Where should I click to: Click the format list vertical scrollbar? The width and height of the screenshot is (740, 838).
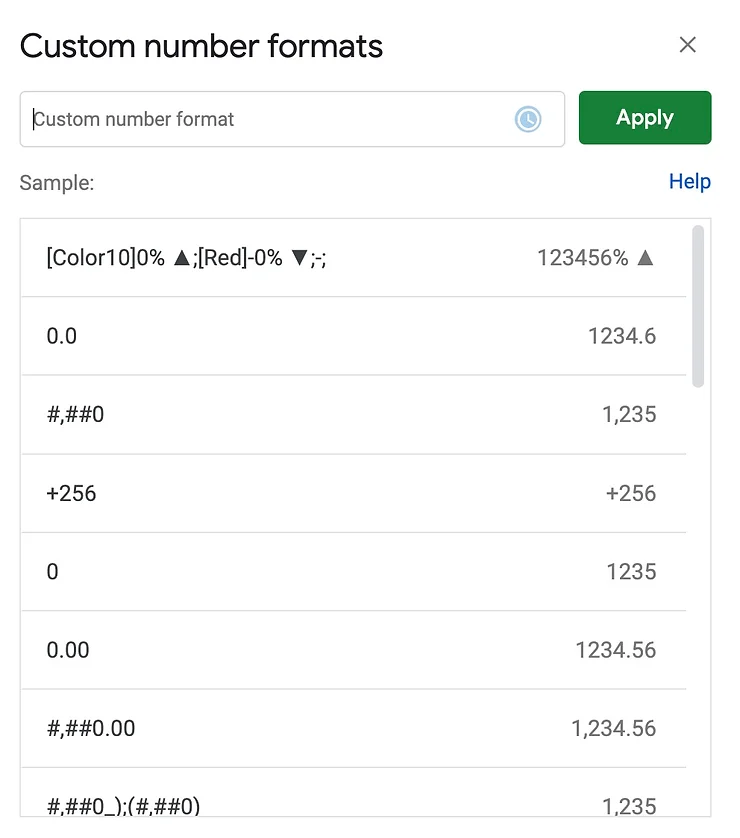(x=697, y=305)
